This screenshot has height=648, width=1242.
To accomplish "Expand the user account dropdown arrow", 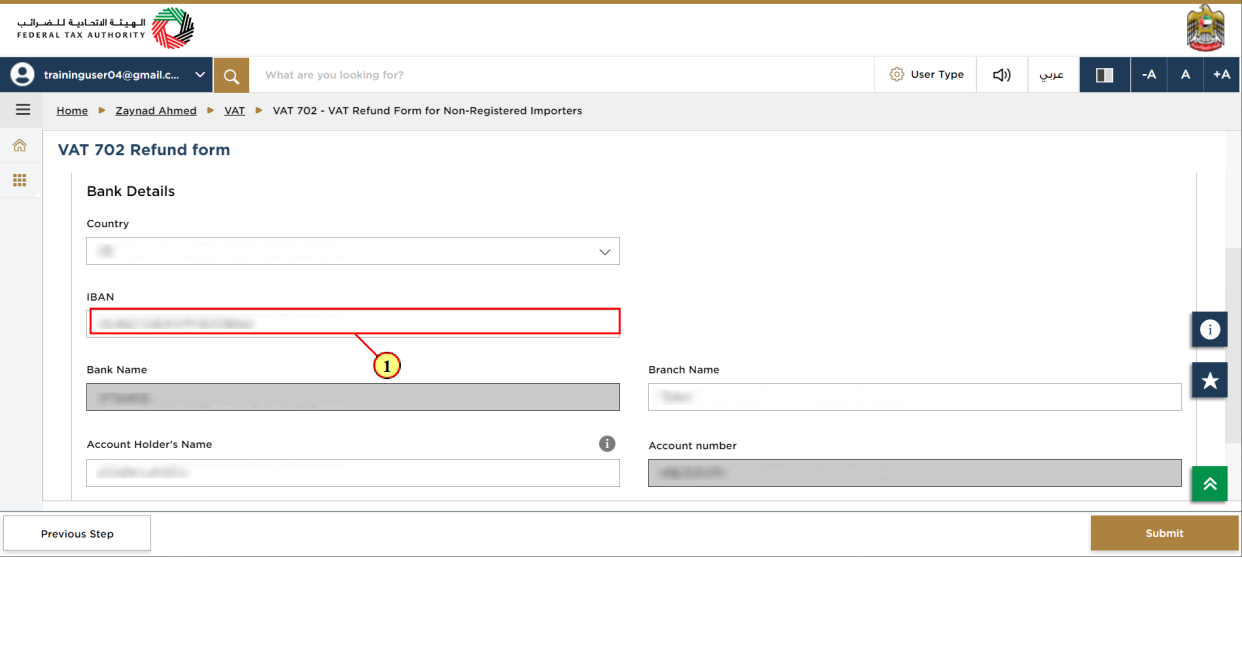I will (x=200, y=75).
